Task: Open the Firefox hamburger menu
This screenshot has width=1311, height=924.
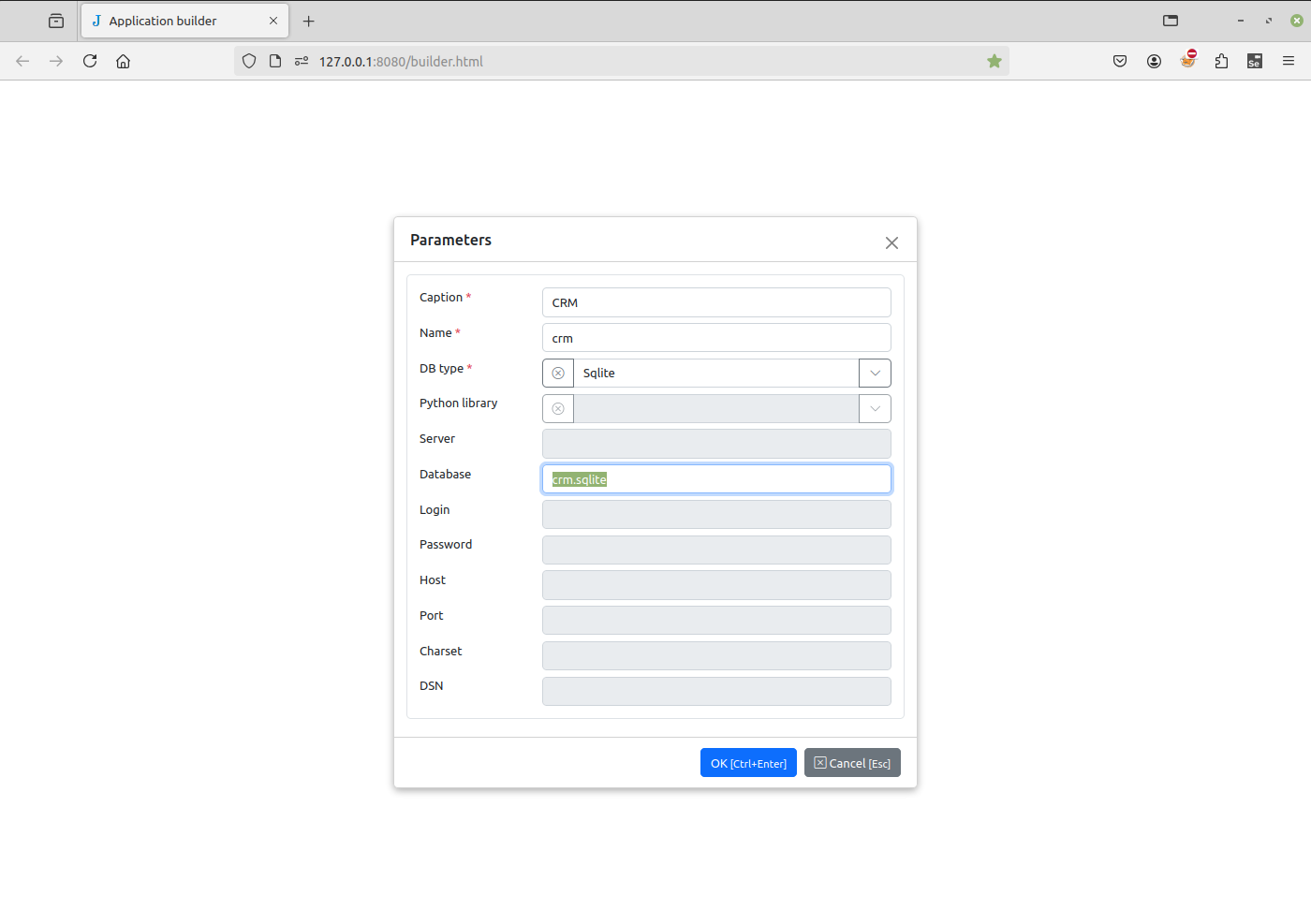Action: (x=1289, y=62)
